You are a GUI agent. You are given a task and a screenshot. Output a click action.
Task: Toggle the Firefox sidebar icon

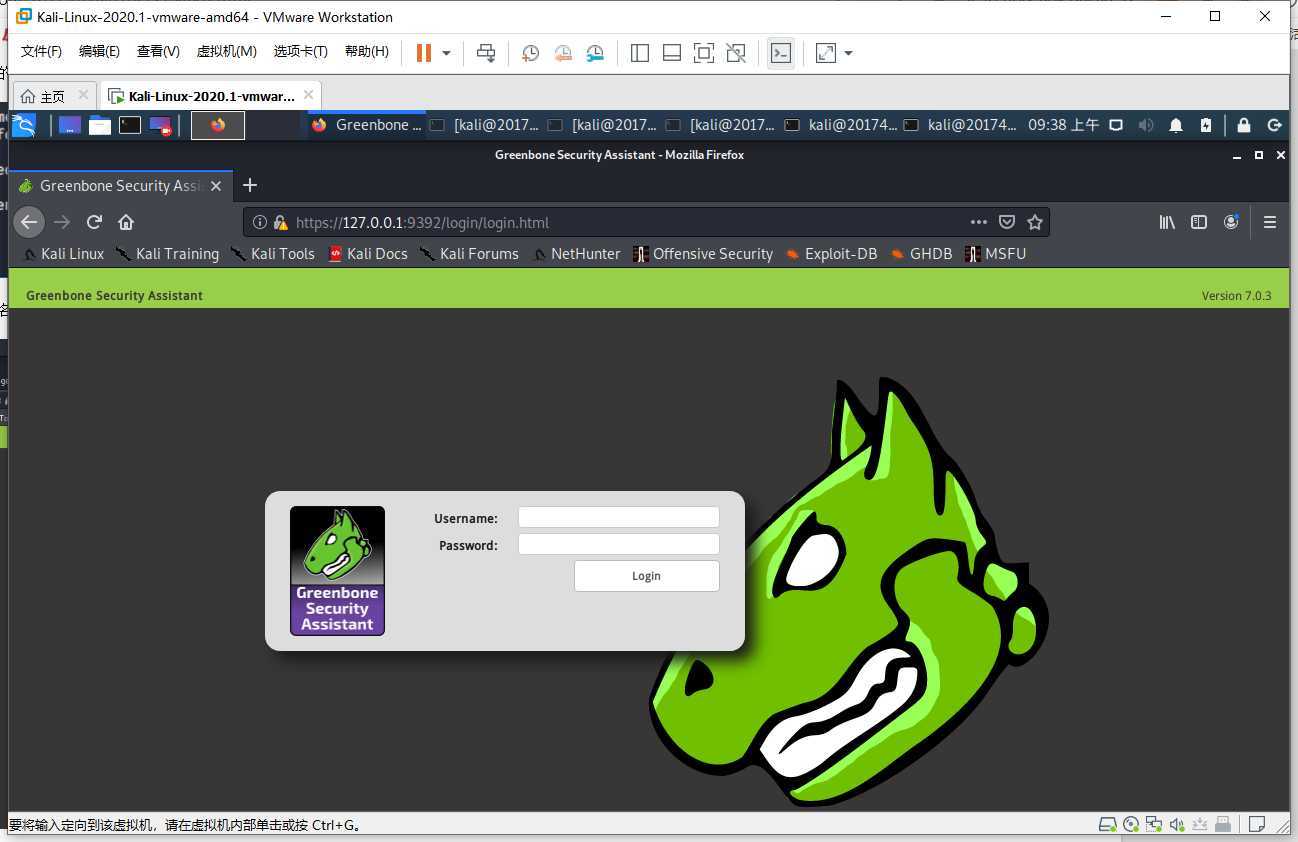[1199, 222]
